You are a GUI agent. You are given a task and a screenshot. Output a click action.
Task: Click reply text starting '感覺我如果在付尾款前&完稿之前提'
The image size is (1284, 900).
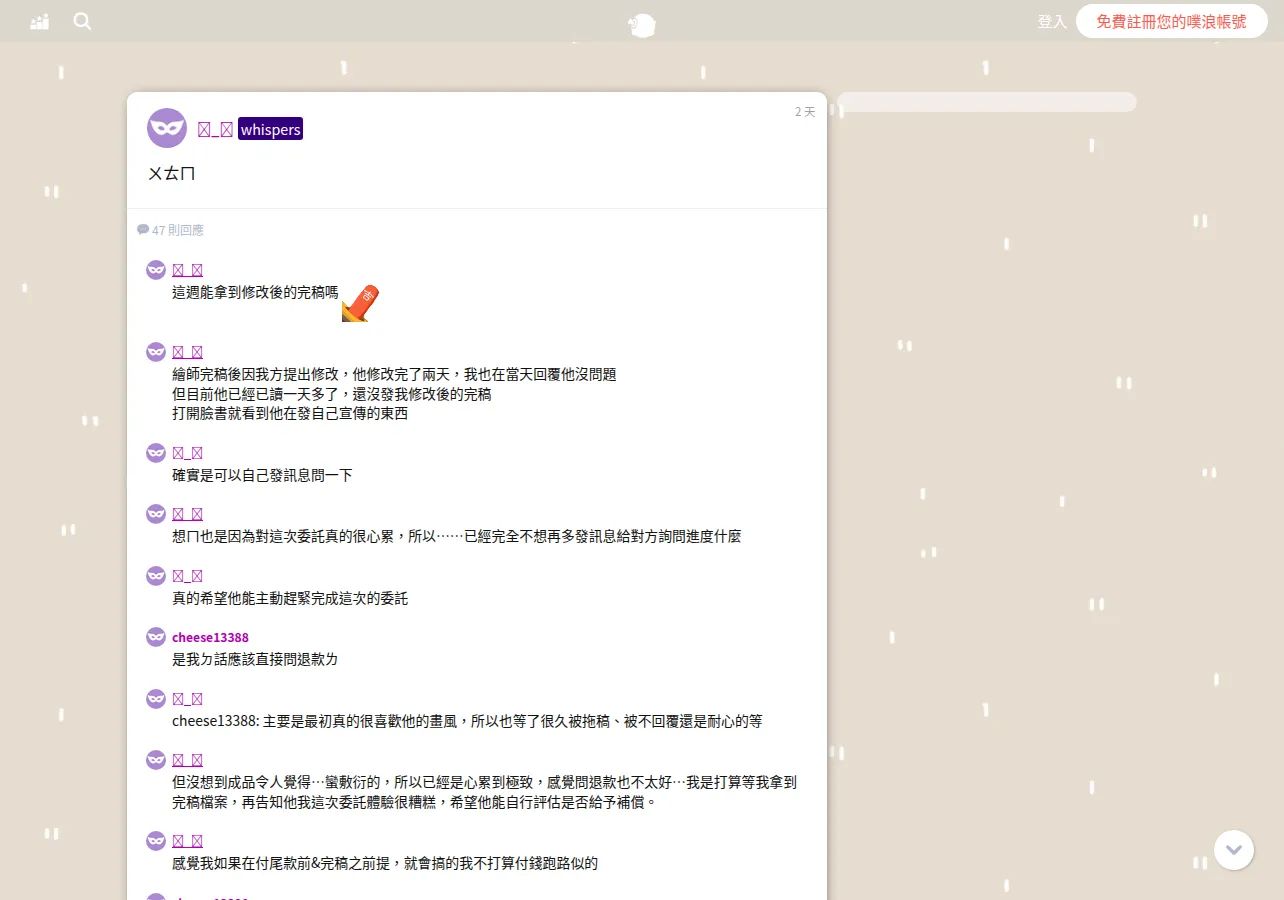tap(385, 863)
